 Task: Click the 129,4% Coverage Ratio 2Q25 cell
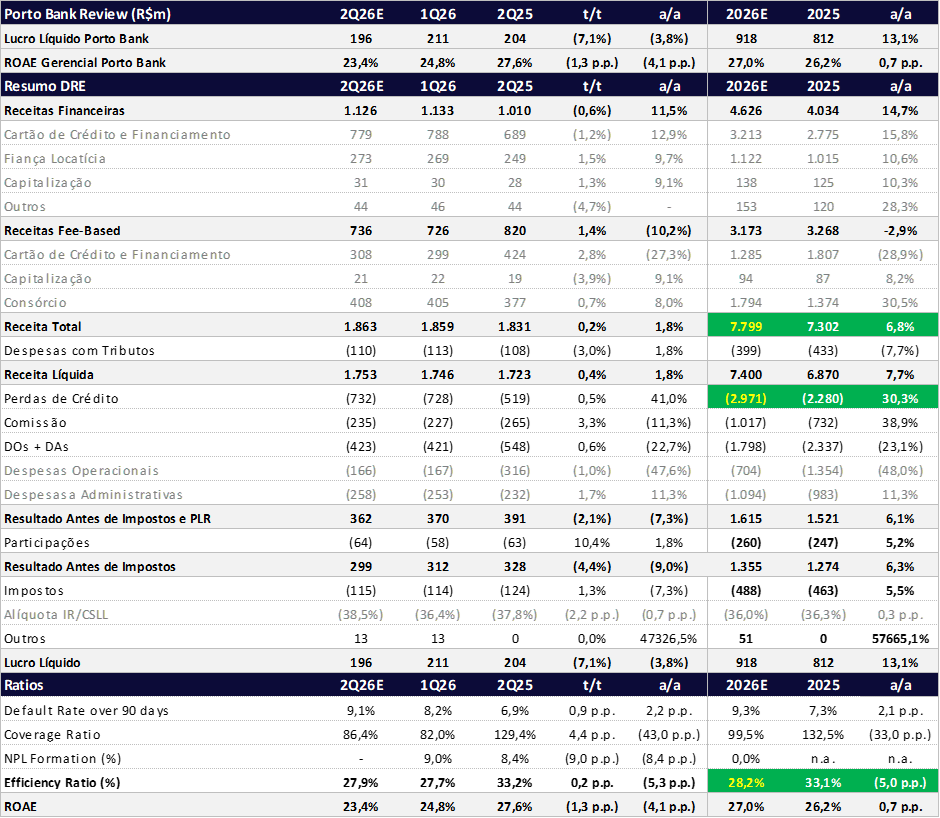point(514,734)
